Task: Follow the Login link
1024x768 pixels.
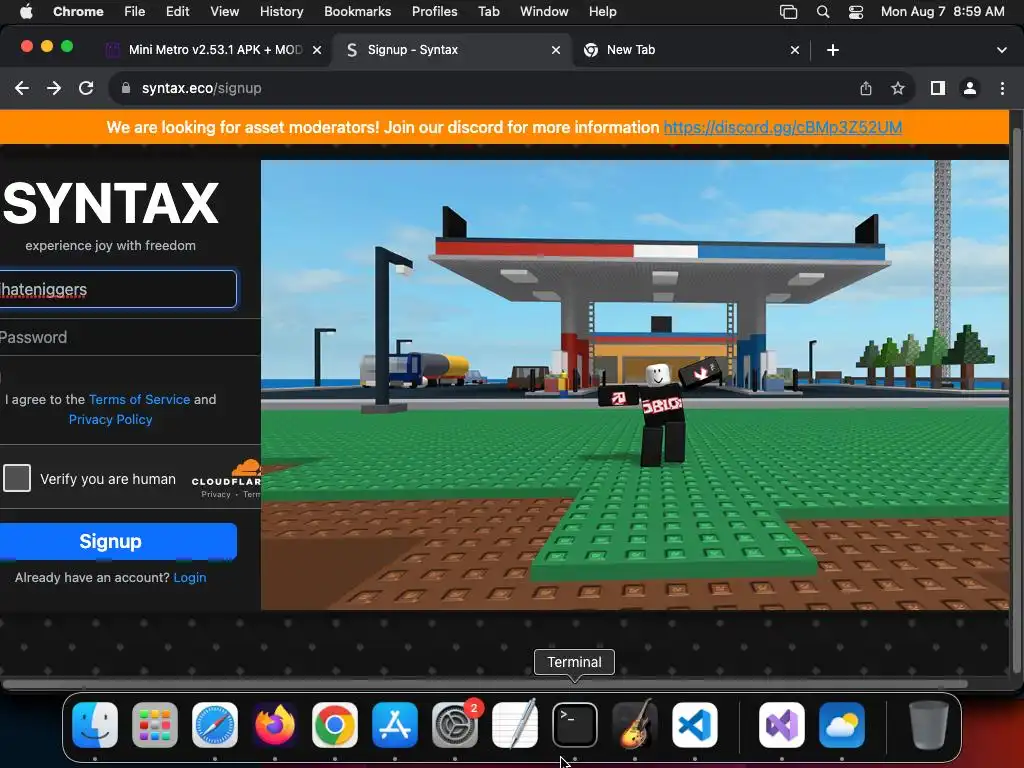Action: (189, 577)
